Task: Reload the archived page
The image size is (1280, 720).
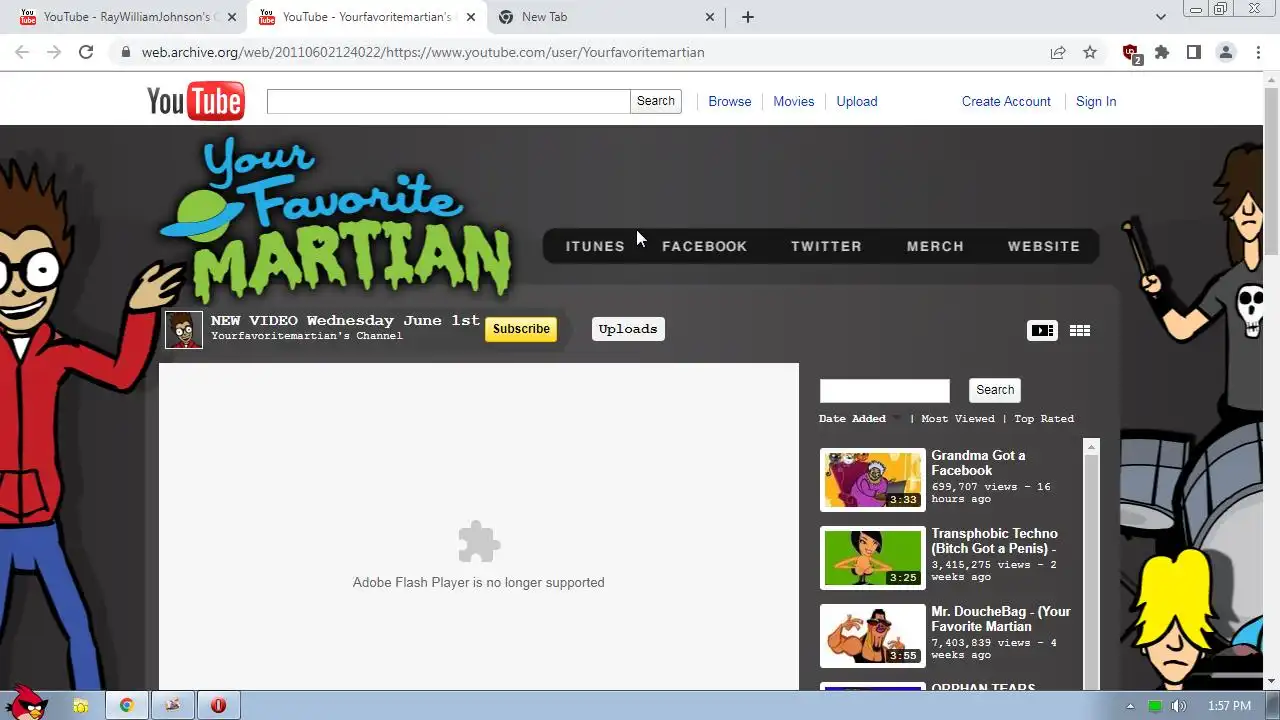Action: [x=86, y=52]
